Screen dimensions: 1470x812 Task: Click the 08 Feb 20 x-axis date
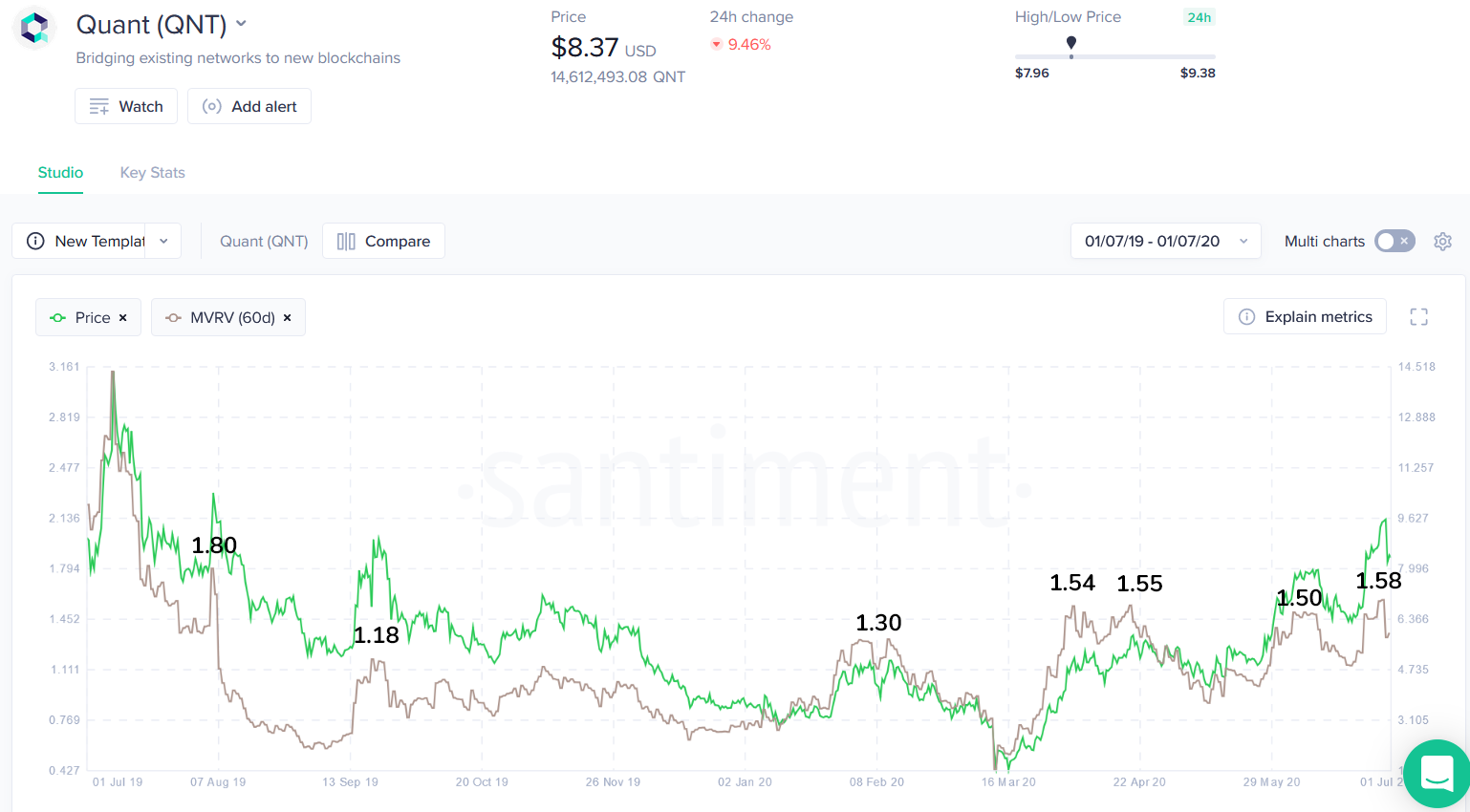[x=876, y=782]
